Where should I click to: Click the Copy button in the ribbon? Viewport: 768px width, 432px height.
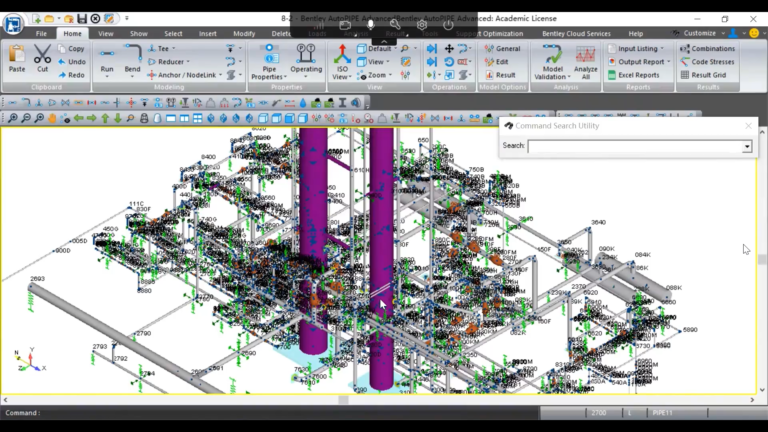coord(72,48)
